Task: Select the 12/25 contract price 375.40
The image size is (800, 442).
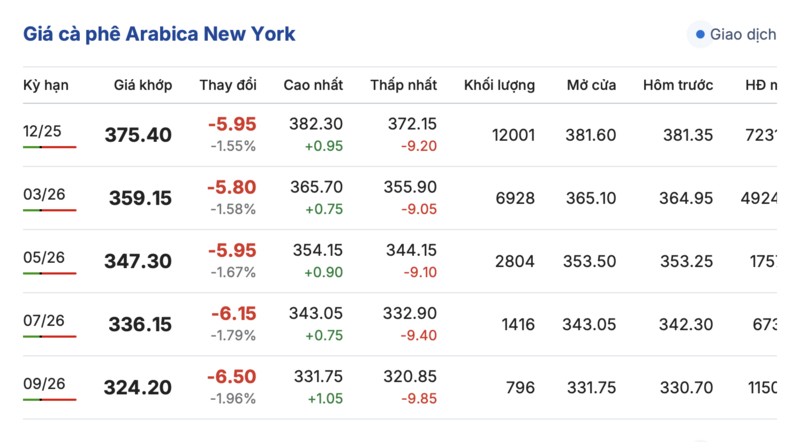Action: click(x=138, y=135)
